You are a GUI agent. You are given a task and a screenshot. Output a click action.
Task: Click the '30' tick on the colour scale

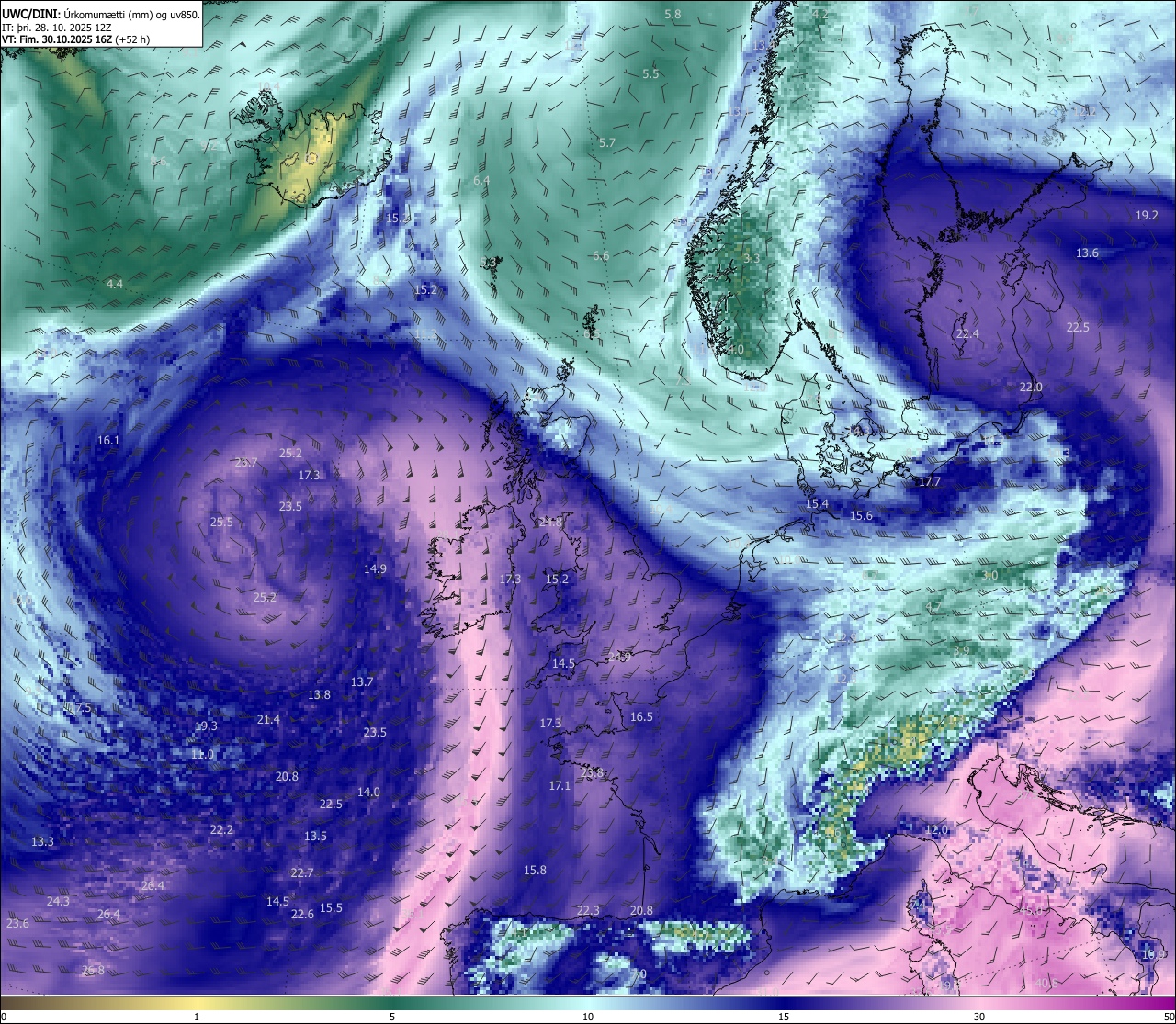coord(979,1017)
